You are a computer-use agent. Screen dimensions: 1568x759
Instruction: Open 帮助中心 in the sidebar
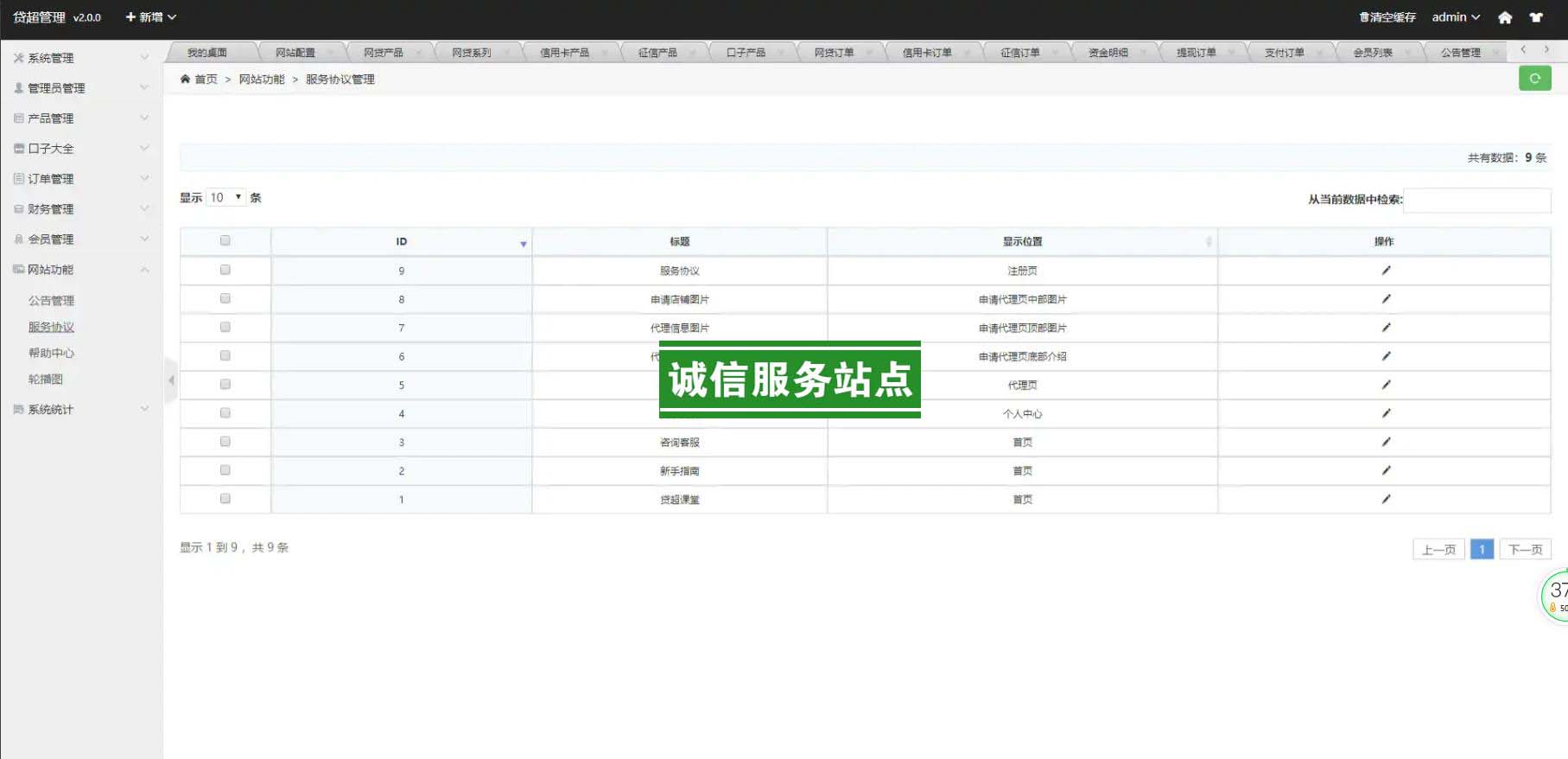point(51,353)
